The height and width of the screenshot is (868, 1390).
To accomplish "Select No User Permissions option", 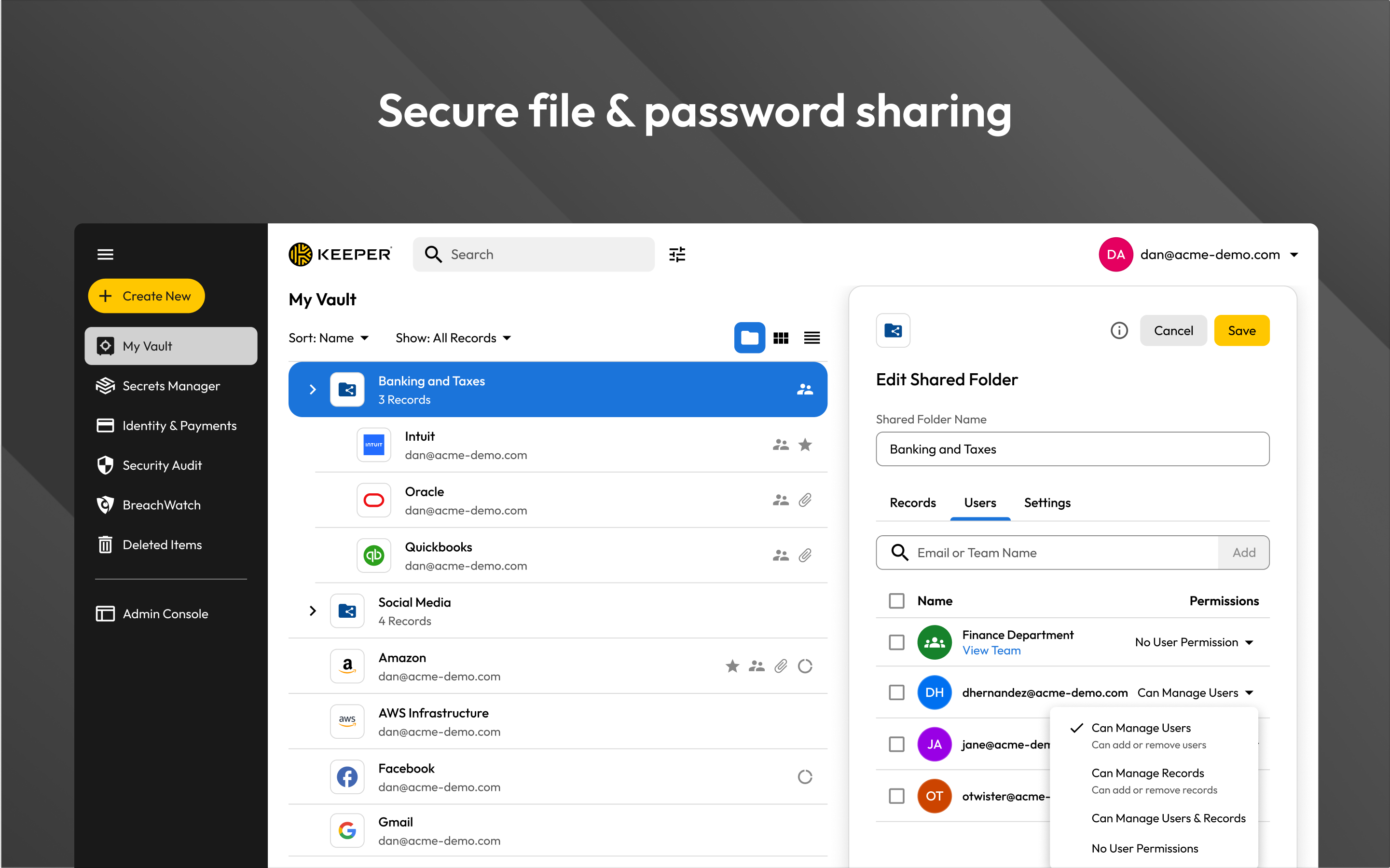I will click(x=1154, y=848).
